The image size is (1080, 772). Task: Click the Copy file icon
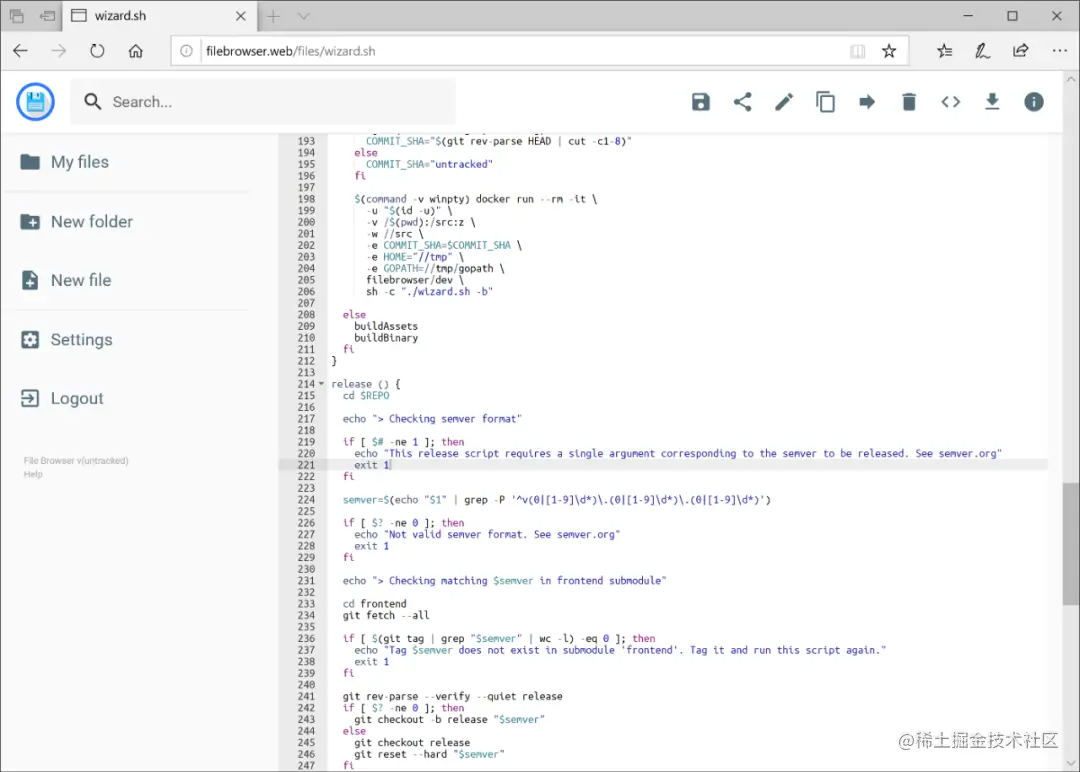pyautogui.click(x=825, y=102)
